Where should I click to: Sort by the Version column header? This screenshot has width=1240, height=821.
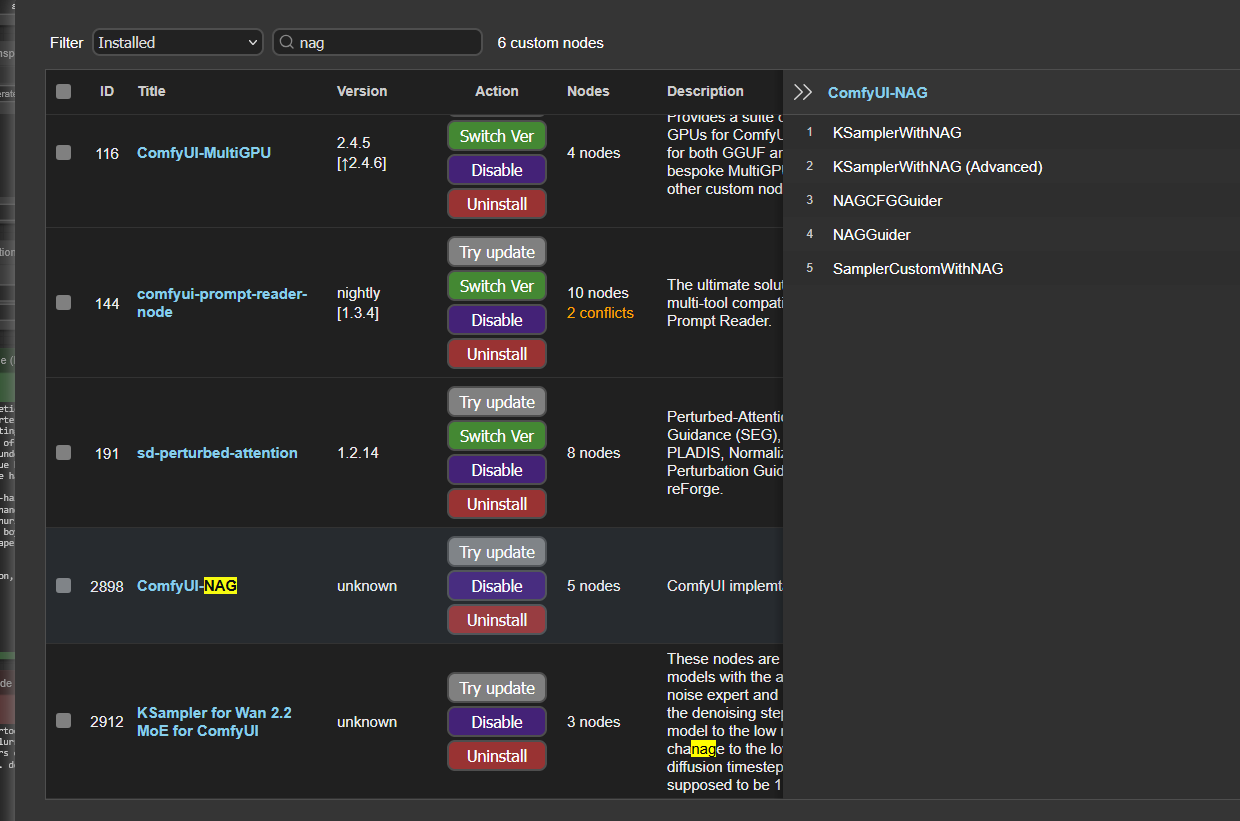click(x=362, y=91)
